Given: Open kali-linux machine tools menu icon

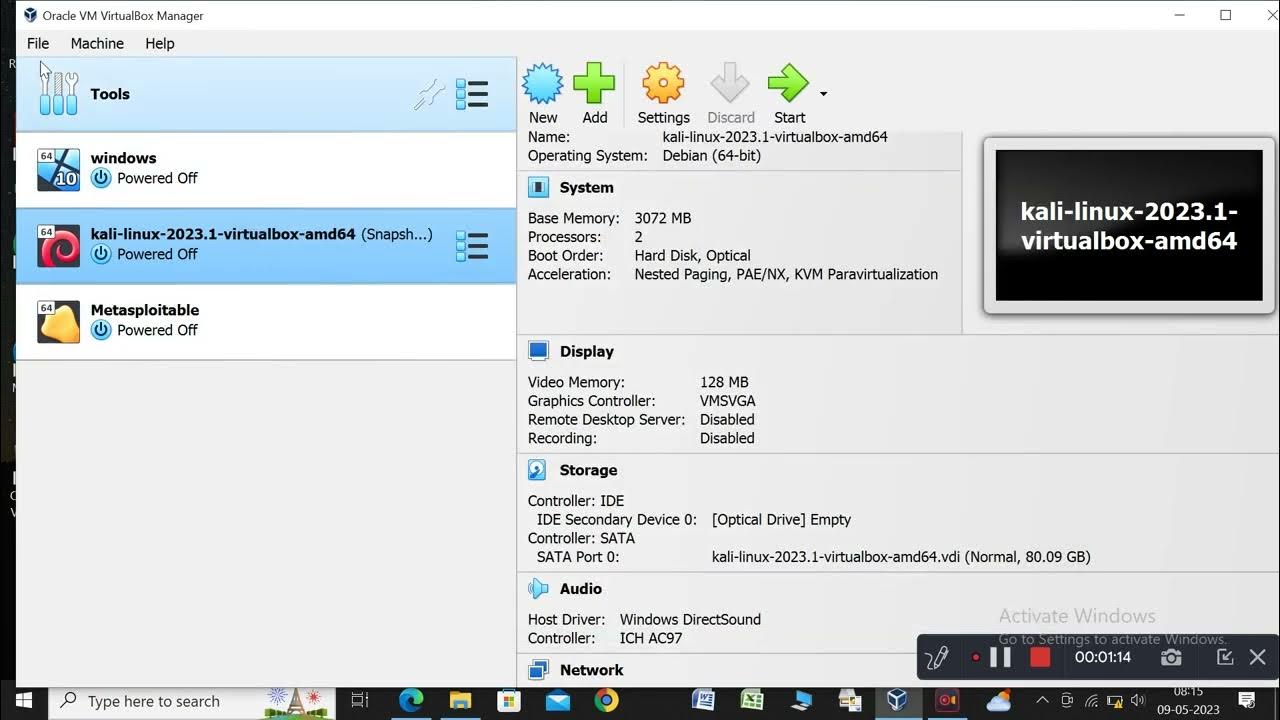Looking at the screenshot, I should click(x=472, y=246).
